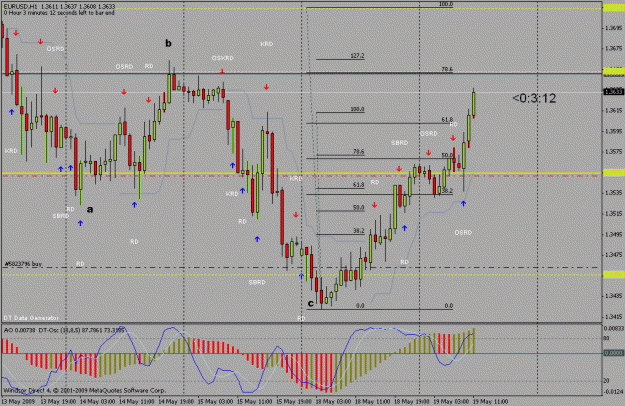Select the 14 May 03:00 time label
The height and width of the screenshot is (406, 625).
98,401
